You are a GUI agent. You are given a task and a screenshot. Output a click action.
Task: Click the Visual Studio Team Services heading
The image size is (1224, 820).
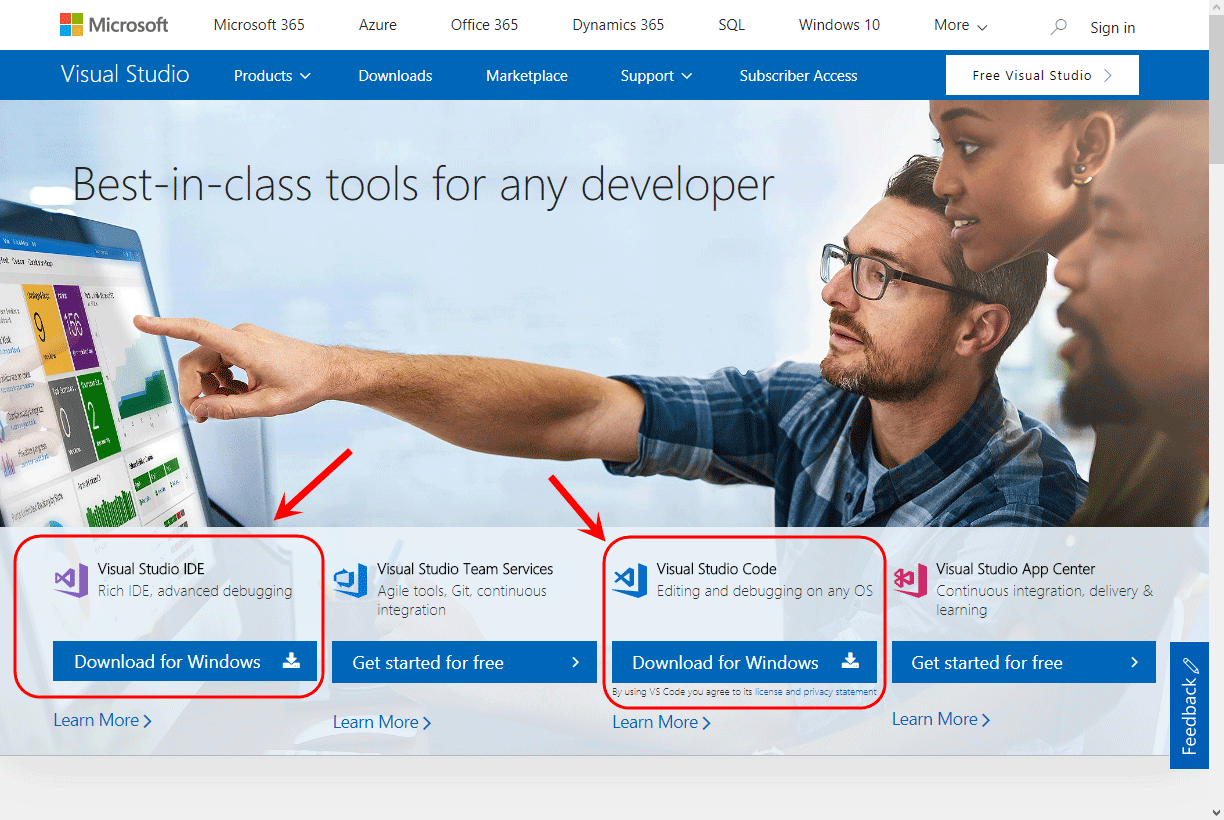pos(465,569)
